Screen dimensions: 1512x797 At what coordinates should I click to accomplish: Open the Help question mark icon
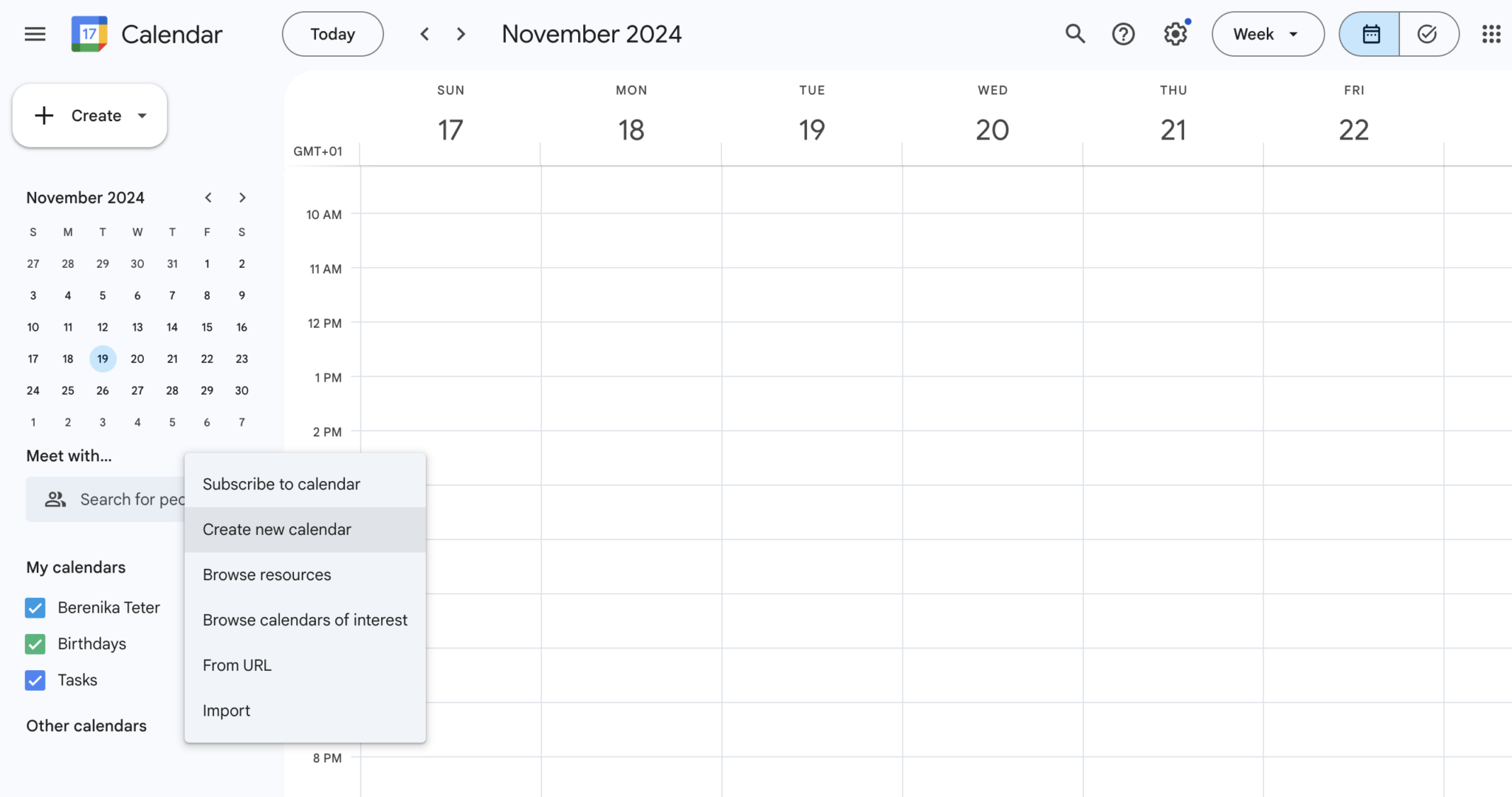tap(1123, 34)
